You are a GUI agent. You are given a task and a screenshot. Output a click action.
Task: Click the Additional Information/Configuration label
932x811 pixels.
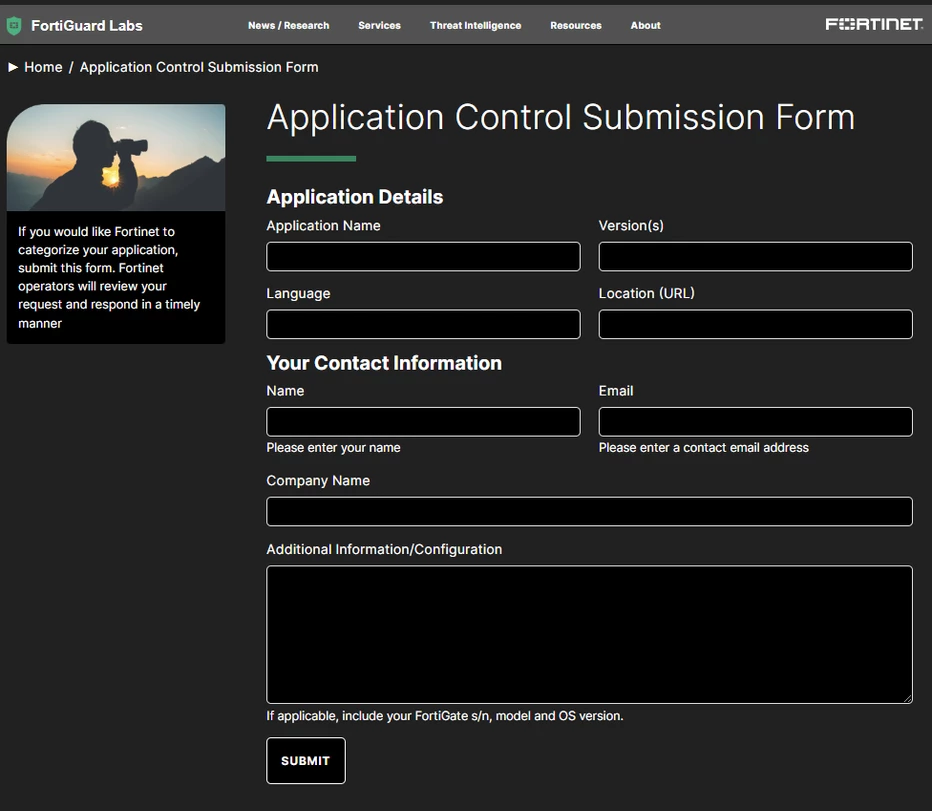[x=384, y=549]
